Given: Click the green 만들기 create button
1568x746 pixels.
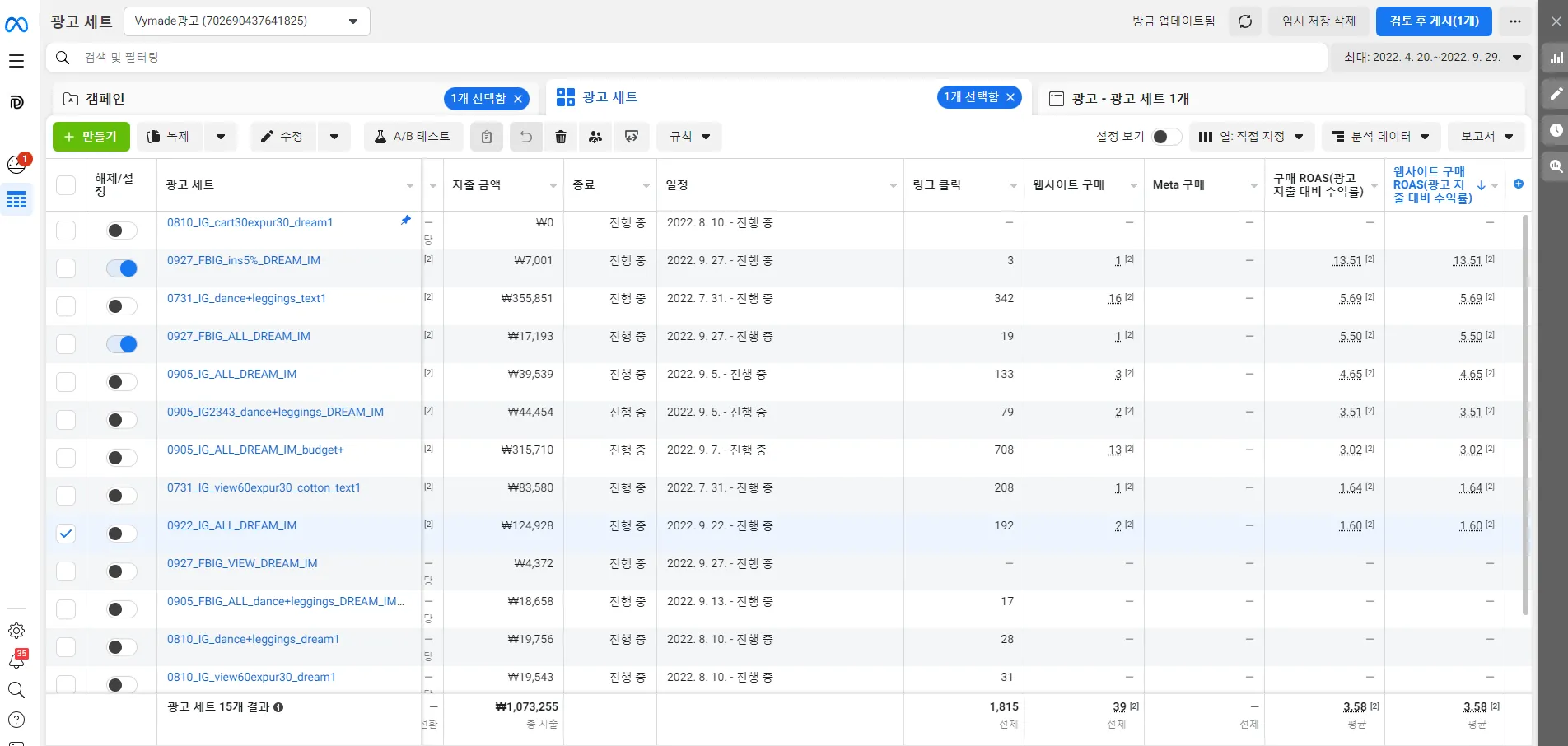Looking at the screenshot, I should 91,137.
